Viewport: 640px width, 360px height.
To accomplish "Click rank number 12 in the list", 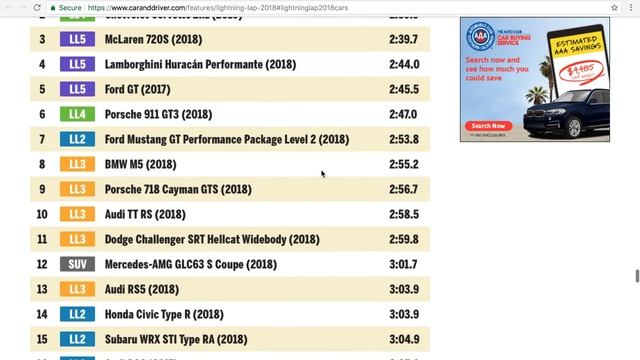I will (42, 264).
